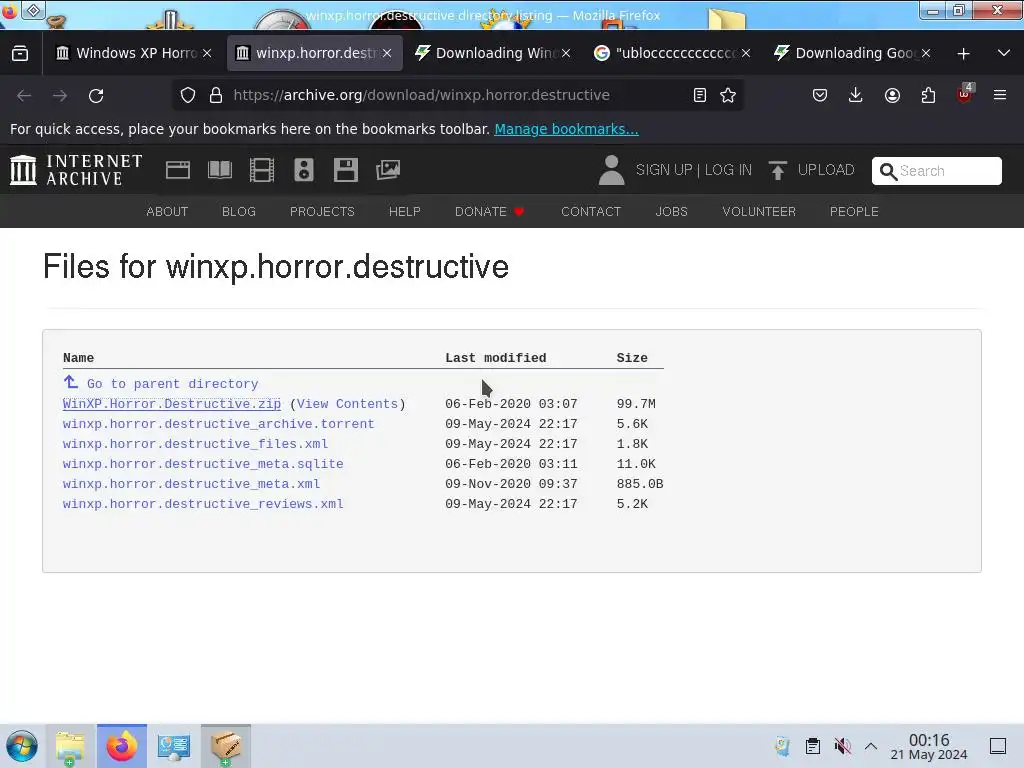Viewport: 1024px width, 768px height.
Task: Open the BLOG menu item
Action: click(239, 212)
